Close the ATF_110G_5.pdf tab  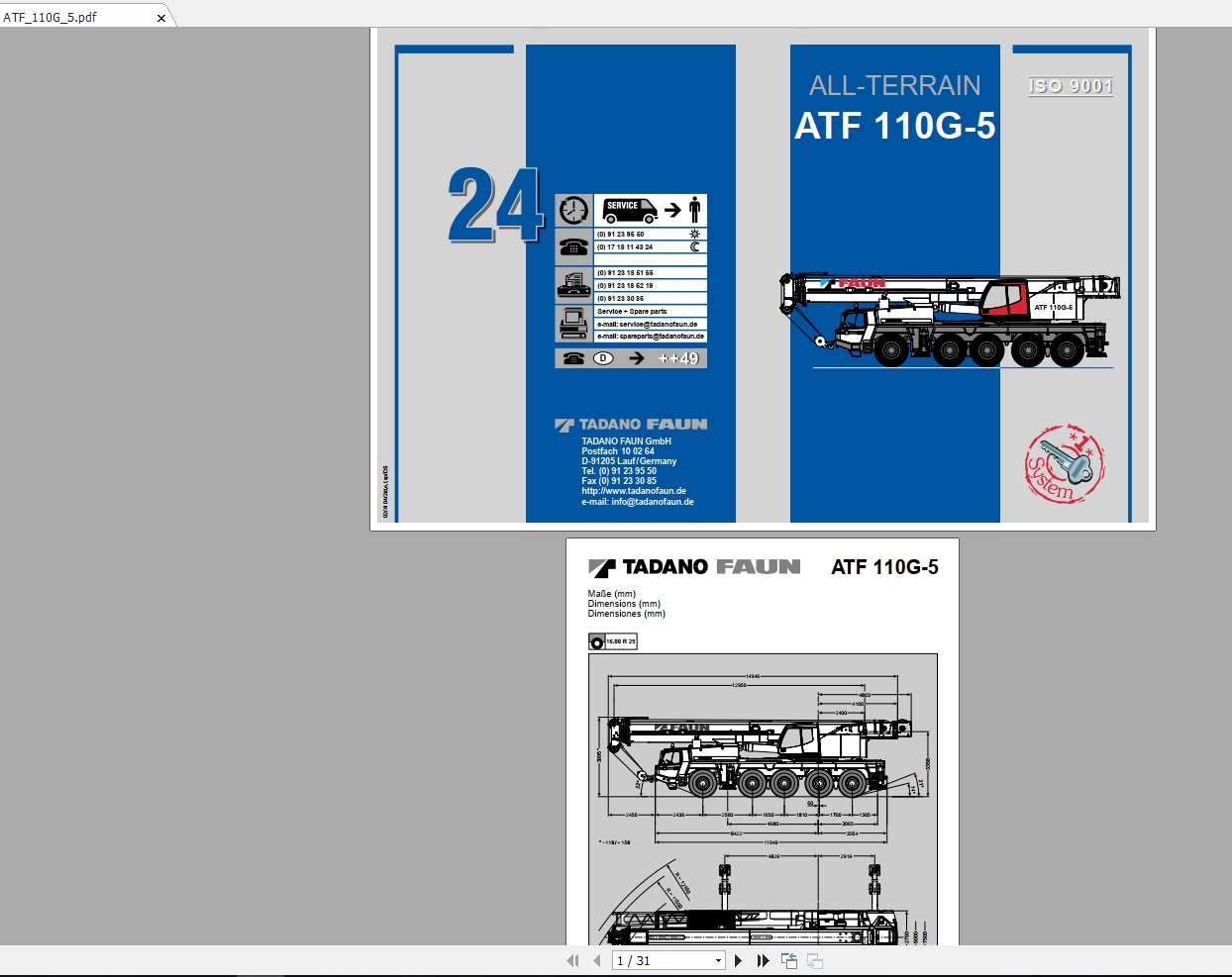[x=161, y=17]
